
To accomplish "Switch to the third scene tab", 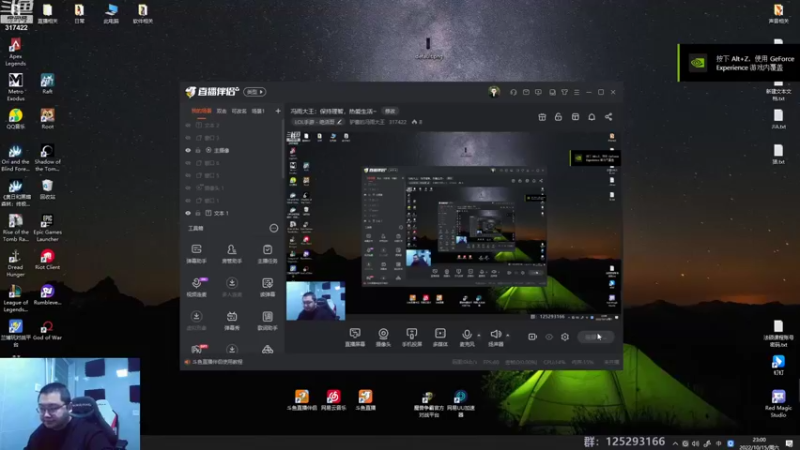I will point(239,111).
